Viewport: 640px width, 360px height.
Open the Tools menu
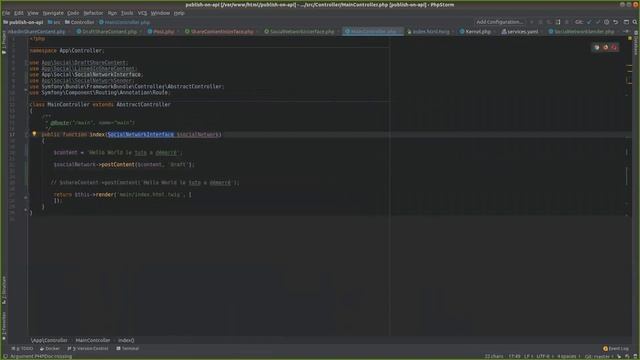tap(127, 13)
